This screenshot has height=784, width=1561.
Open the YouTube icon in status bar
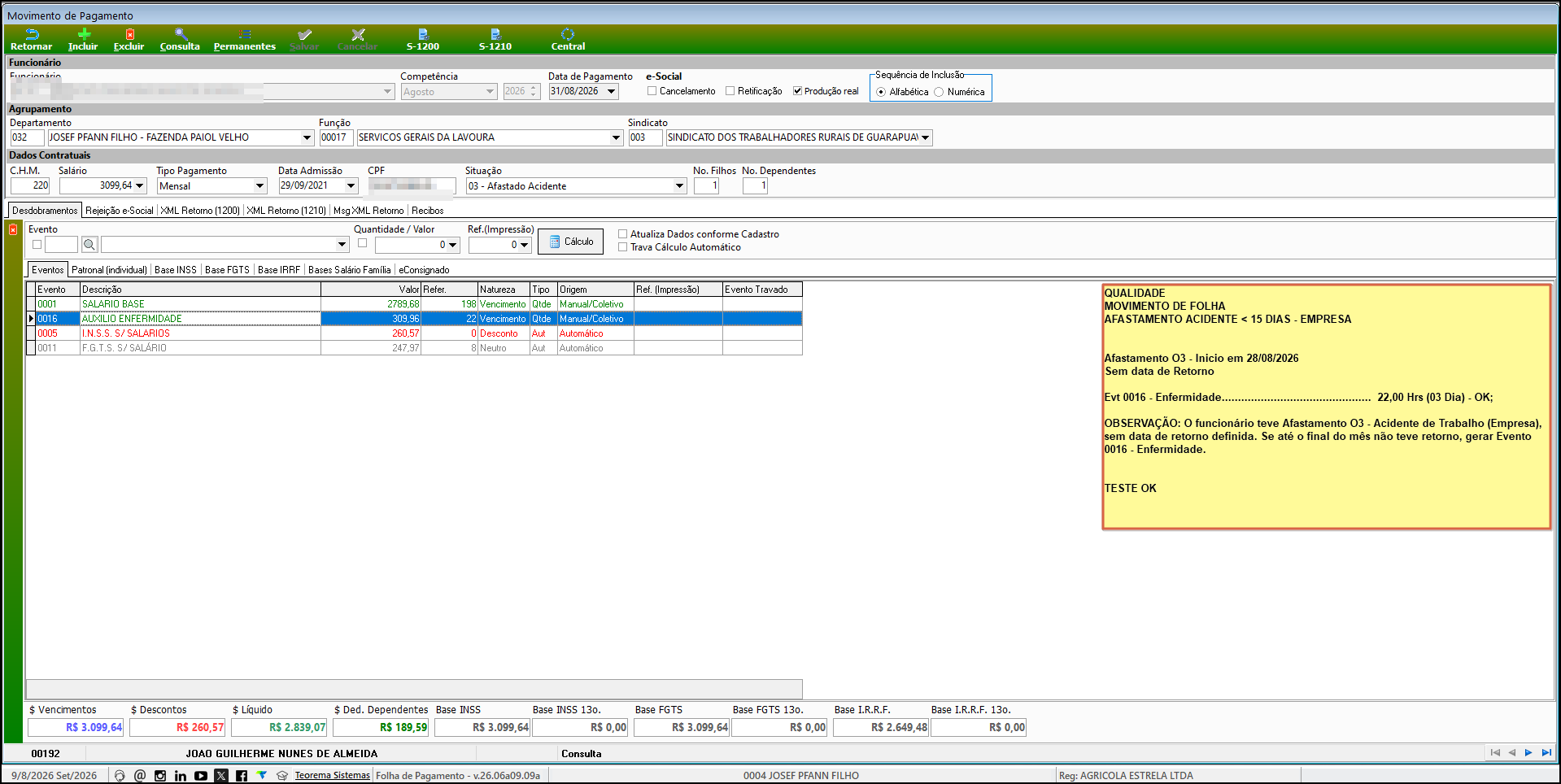click(x=201, y=776)
